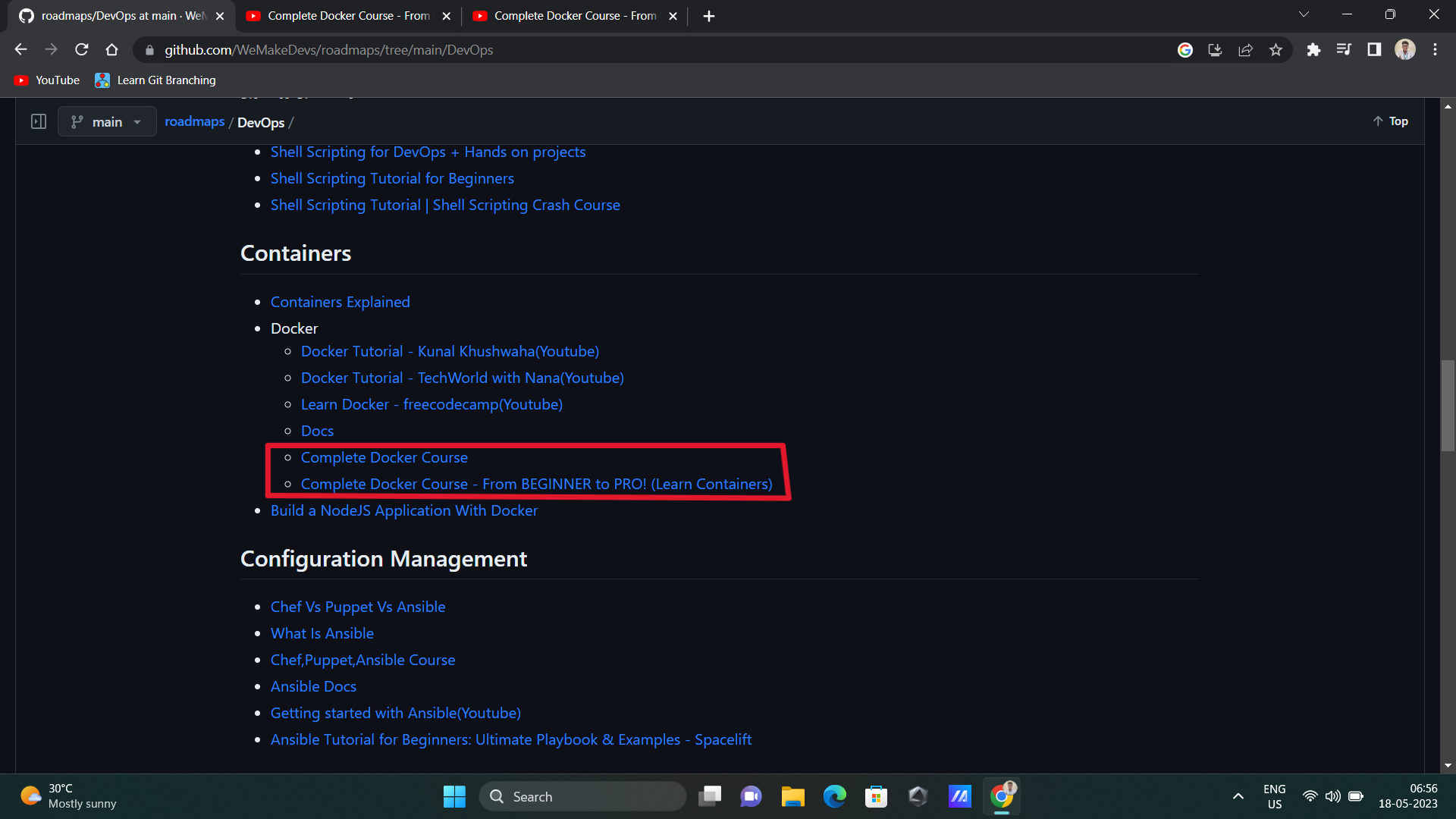Select the YouTube bookmark
The image size is (1456, 819).
[46, 80]
